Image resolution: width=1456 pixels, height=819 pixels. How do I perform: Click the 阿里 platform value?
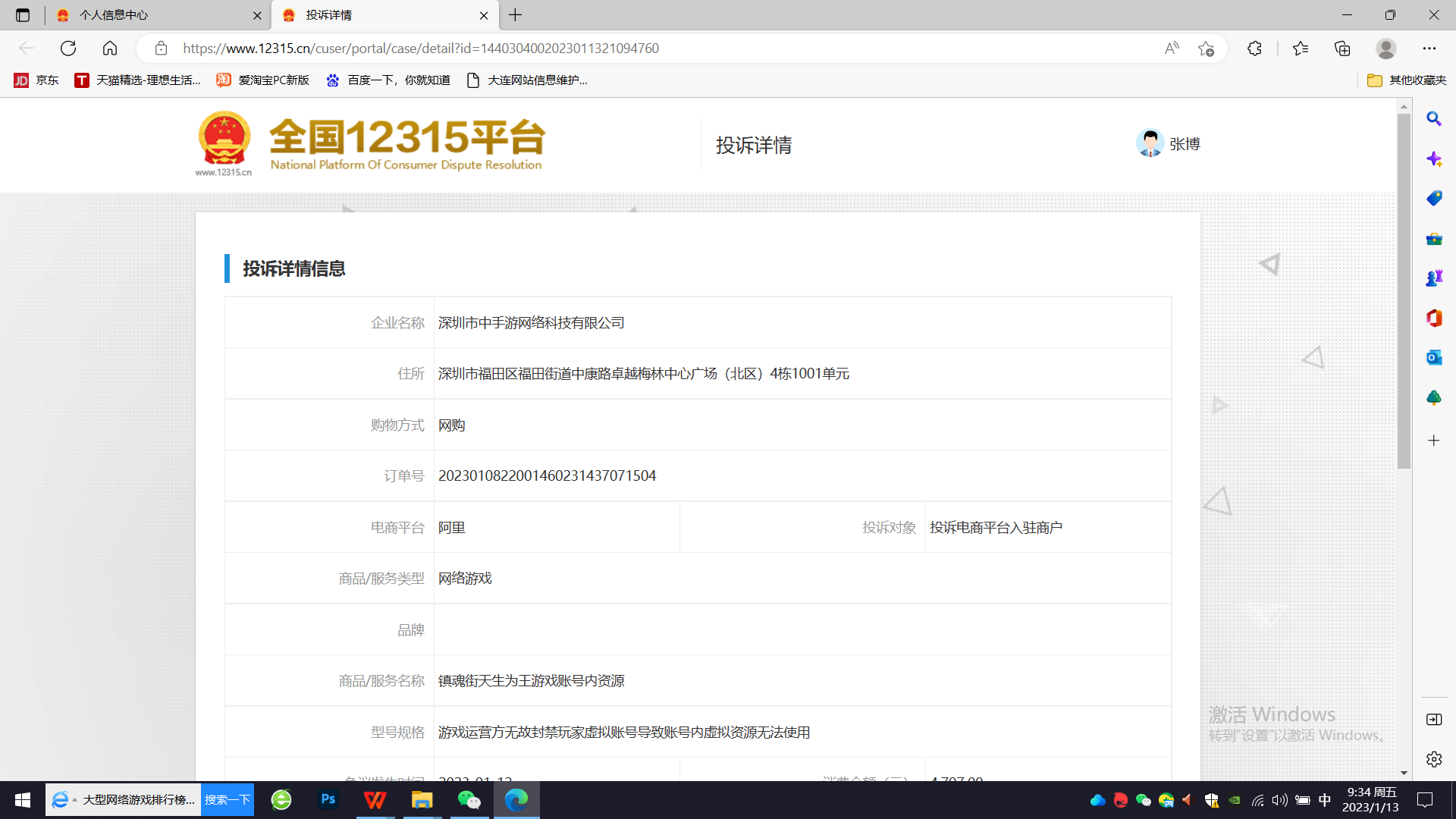(x=452, y=528)
